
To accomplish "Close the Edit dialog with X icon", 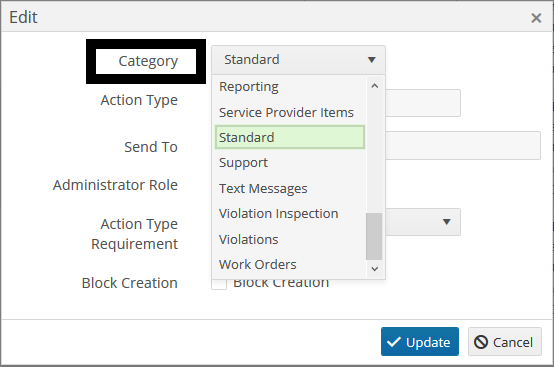I will [536, 18].
